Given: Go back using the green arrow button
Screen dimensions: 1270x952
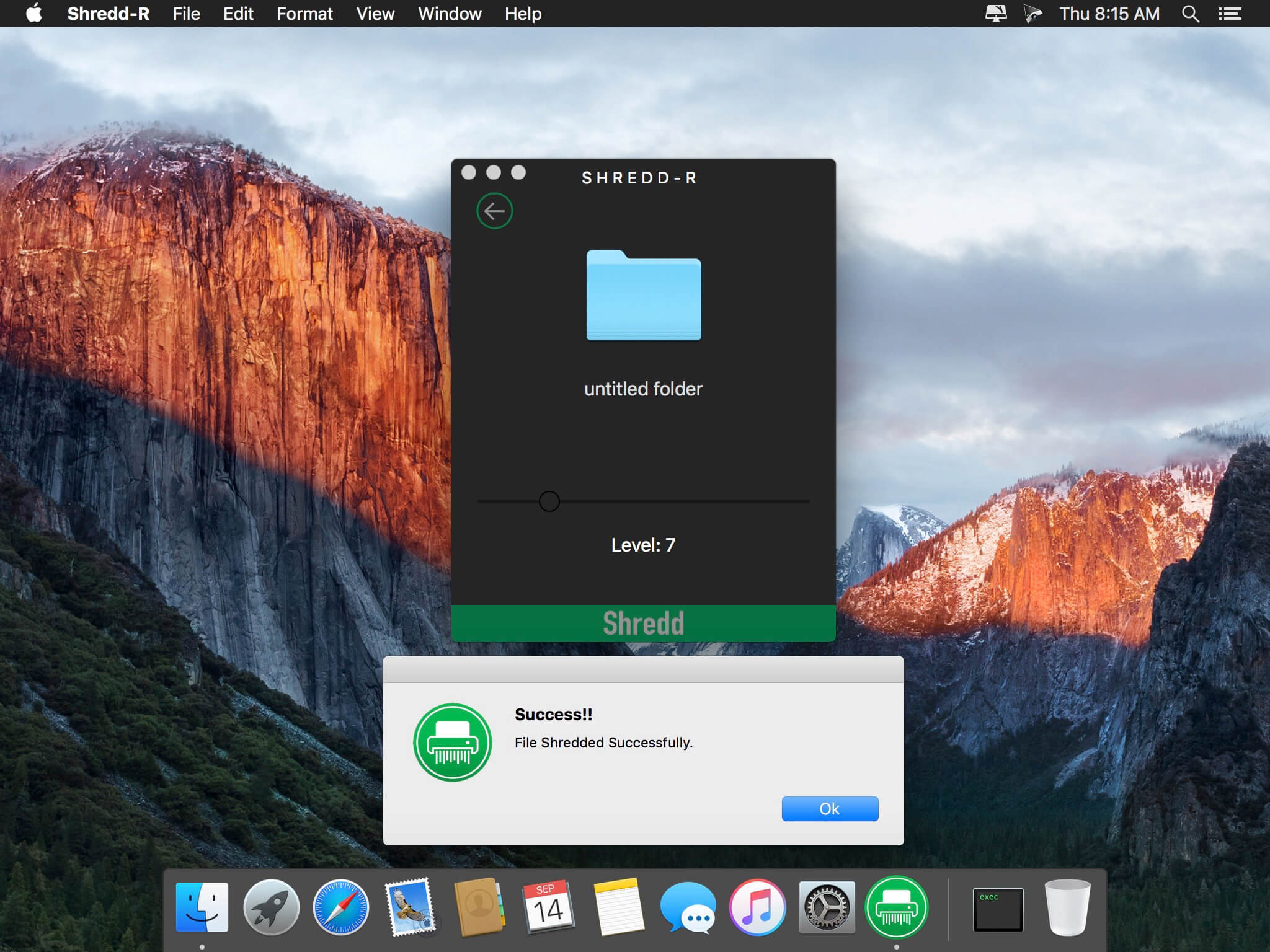Looking at the screenshot, I should [494, 211].
